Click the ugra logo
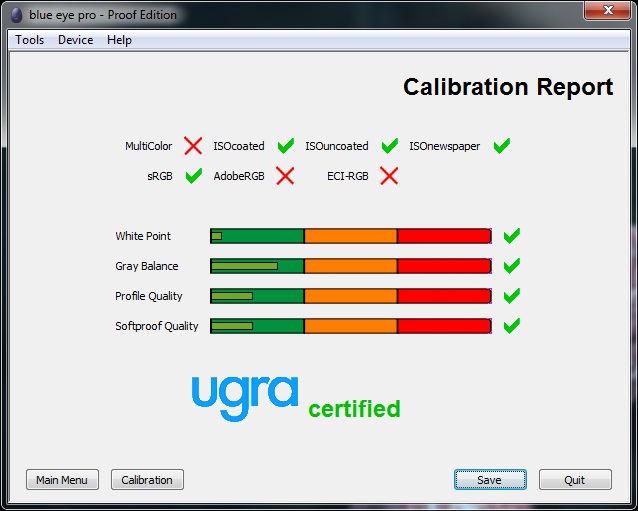This screenshot has height=511, width=638. click(245, 398)
